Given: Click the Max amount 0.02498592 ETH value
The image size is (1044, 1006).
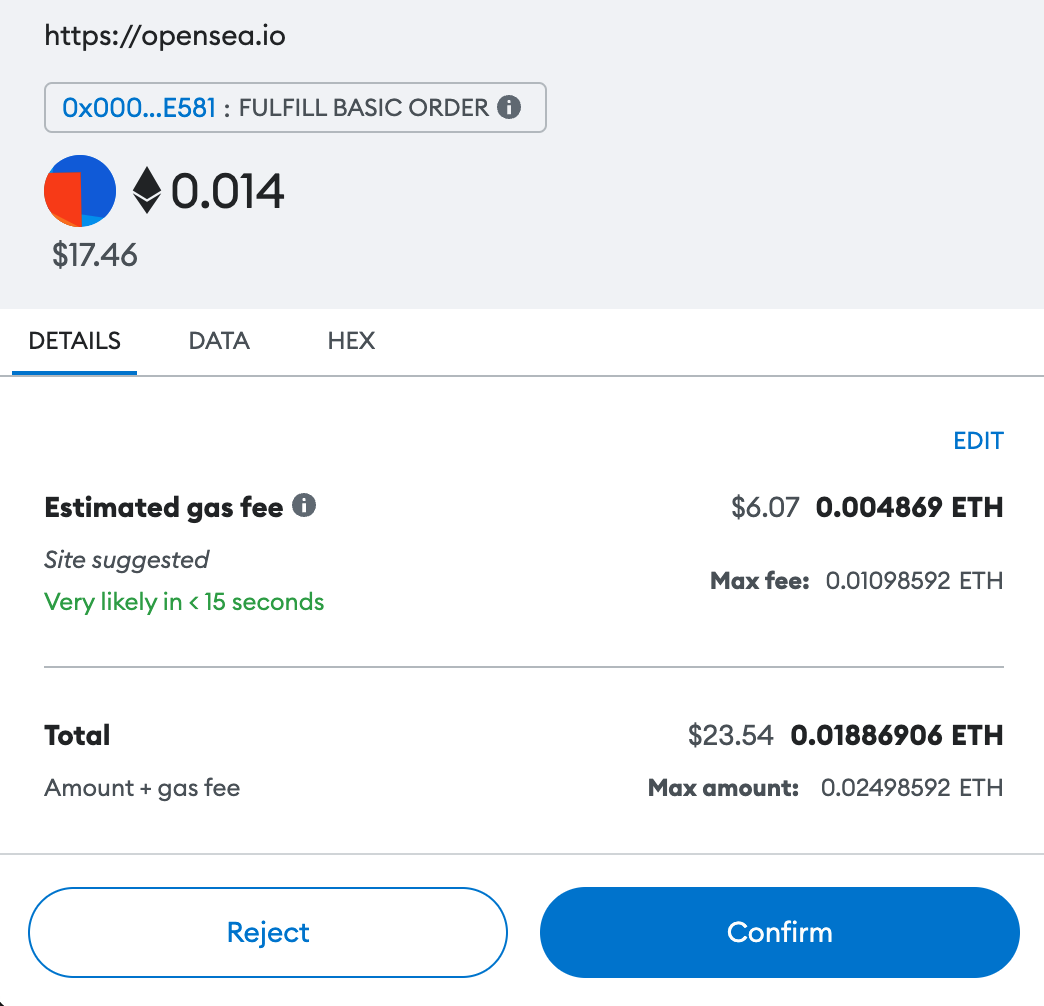Looking at the screenshot, I should pyautogui.click(x=912, y=788).
